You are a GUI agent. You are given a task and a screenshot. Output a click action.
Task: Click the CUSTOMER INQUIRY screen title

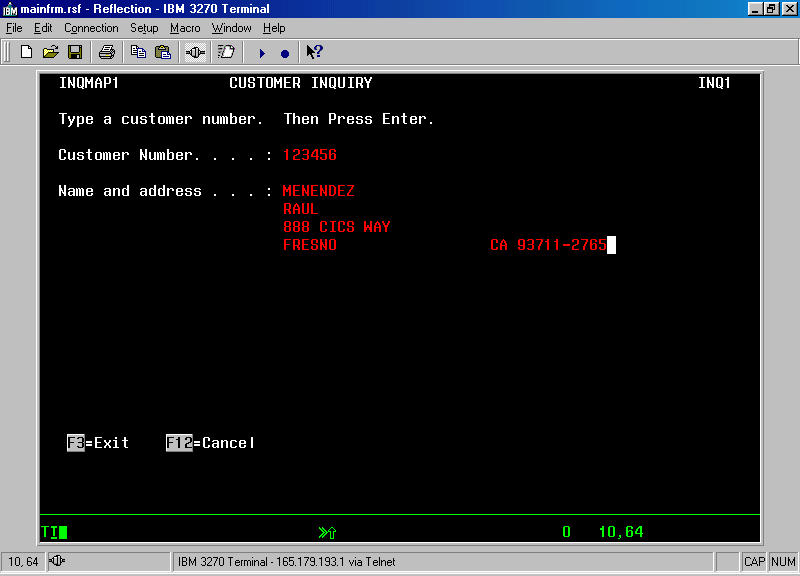[x=301, y=83]
